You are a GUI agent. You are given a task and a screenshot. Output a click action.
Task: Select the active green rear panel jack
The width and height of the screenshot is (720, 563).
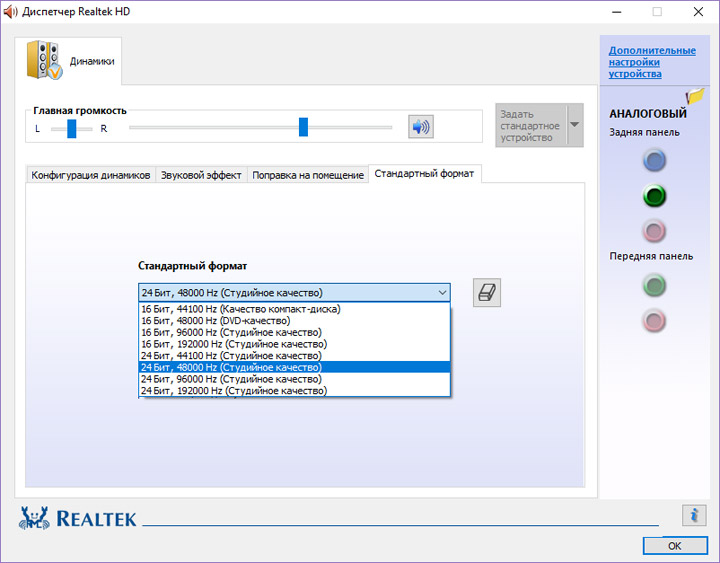(654, 196)
